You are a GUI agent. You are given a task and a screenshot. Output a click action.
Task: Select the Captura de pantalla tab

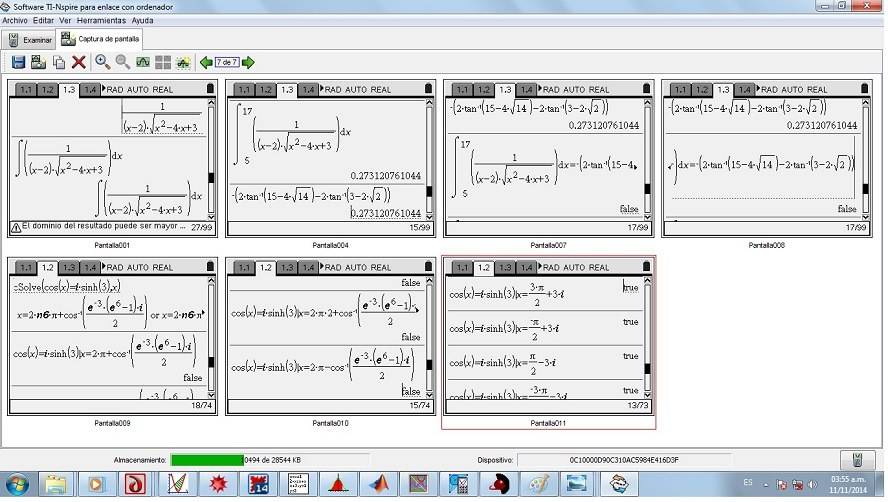pyautogui.click(x=101, y=39)
